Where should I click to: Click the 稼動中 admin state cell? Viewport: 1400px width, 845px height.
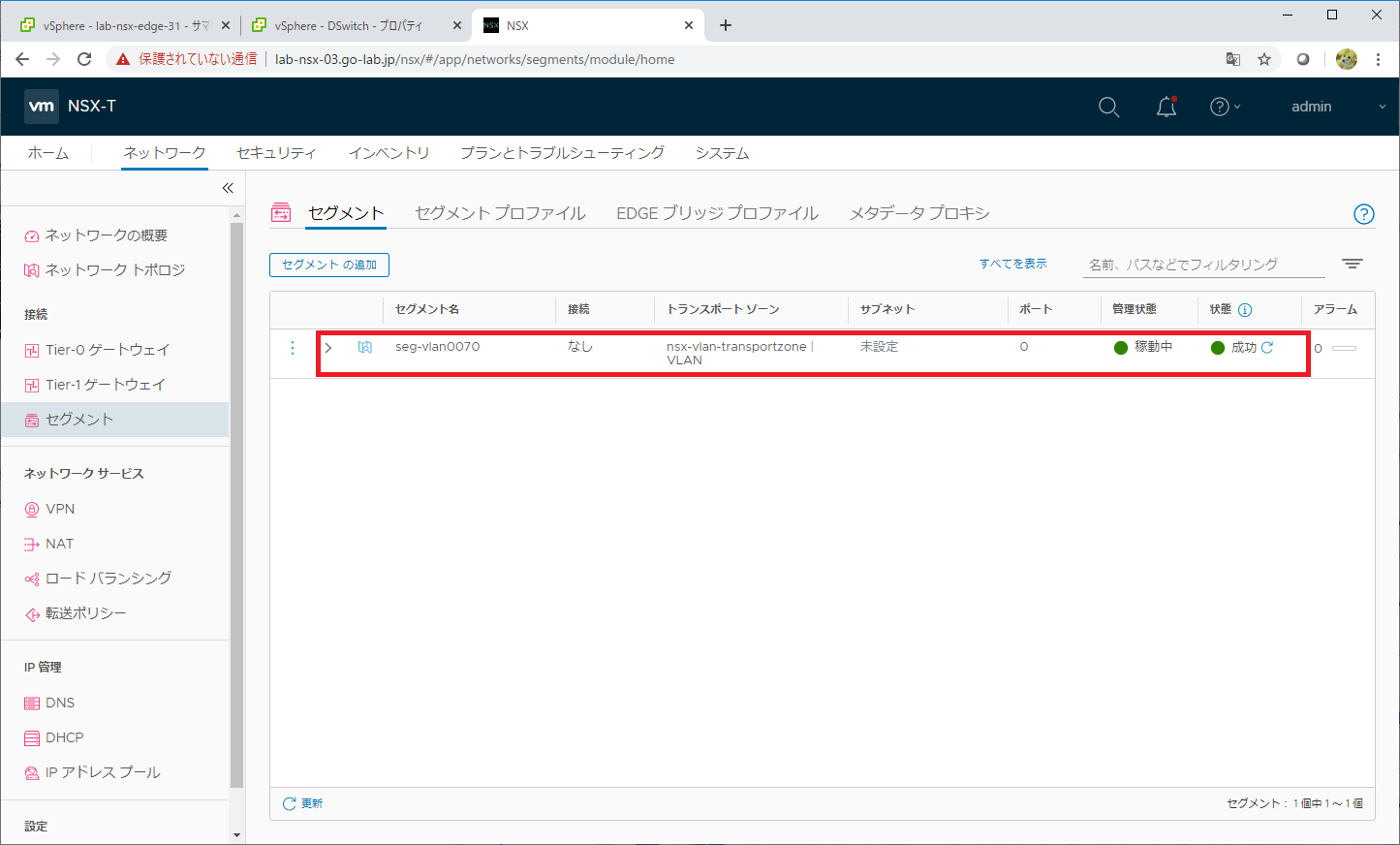pos(1143,347)
